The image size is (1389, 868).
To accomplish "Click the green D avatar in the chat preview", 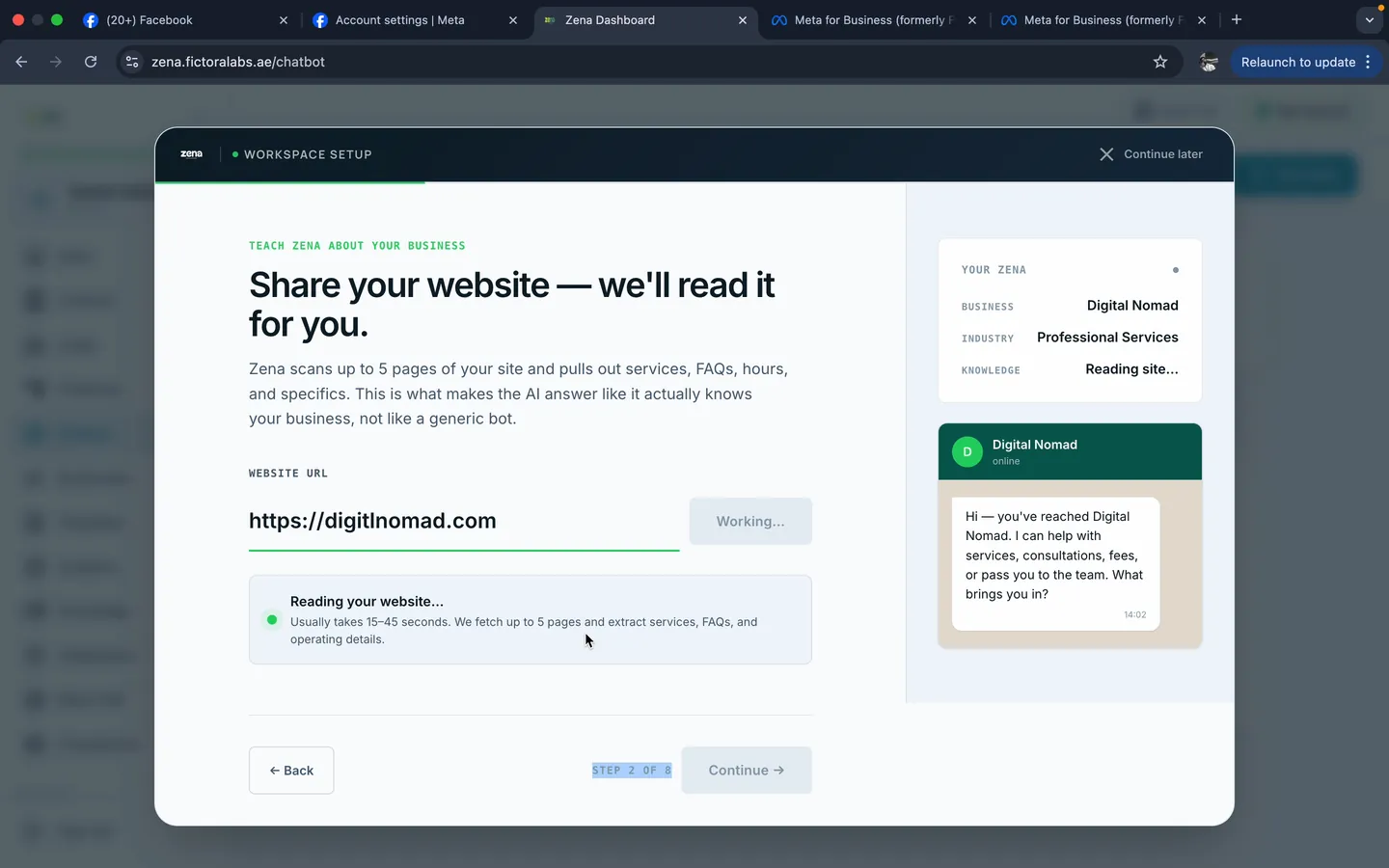I will 967,451.
